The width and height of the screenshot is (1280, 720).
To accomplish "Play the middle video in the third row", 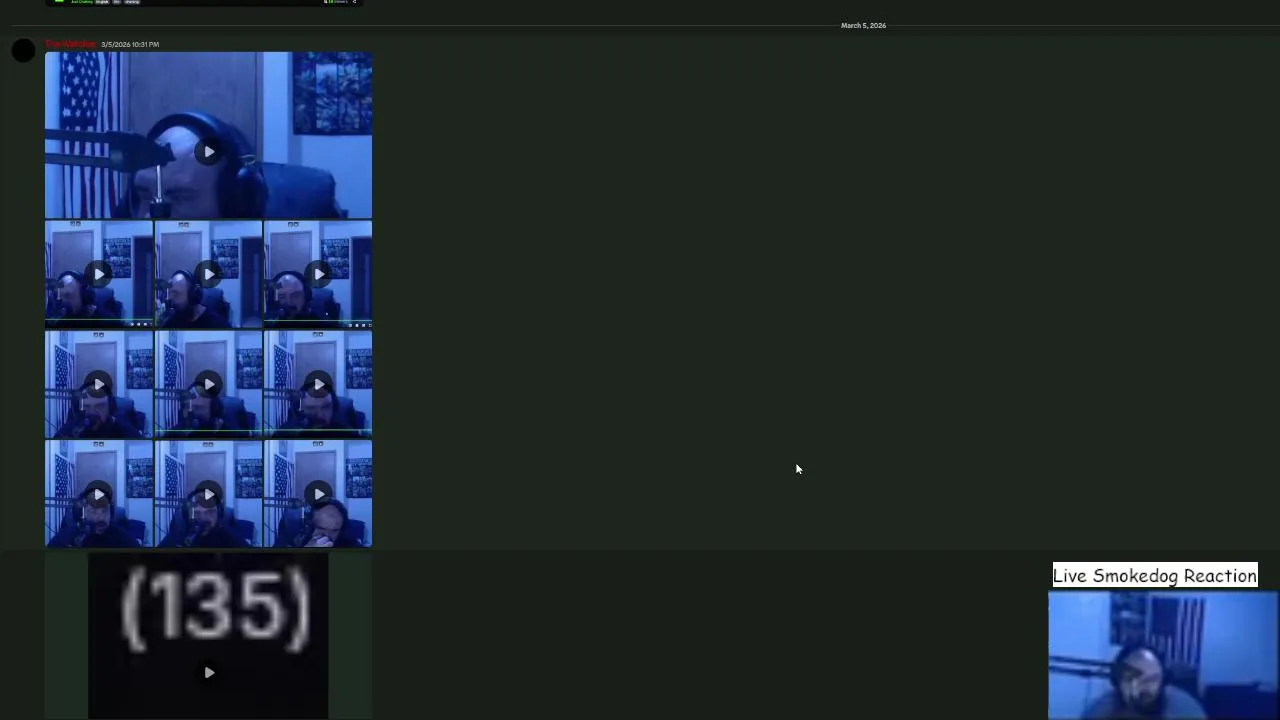I will (208, 384).
